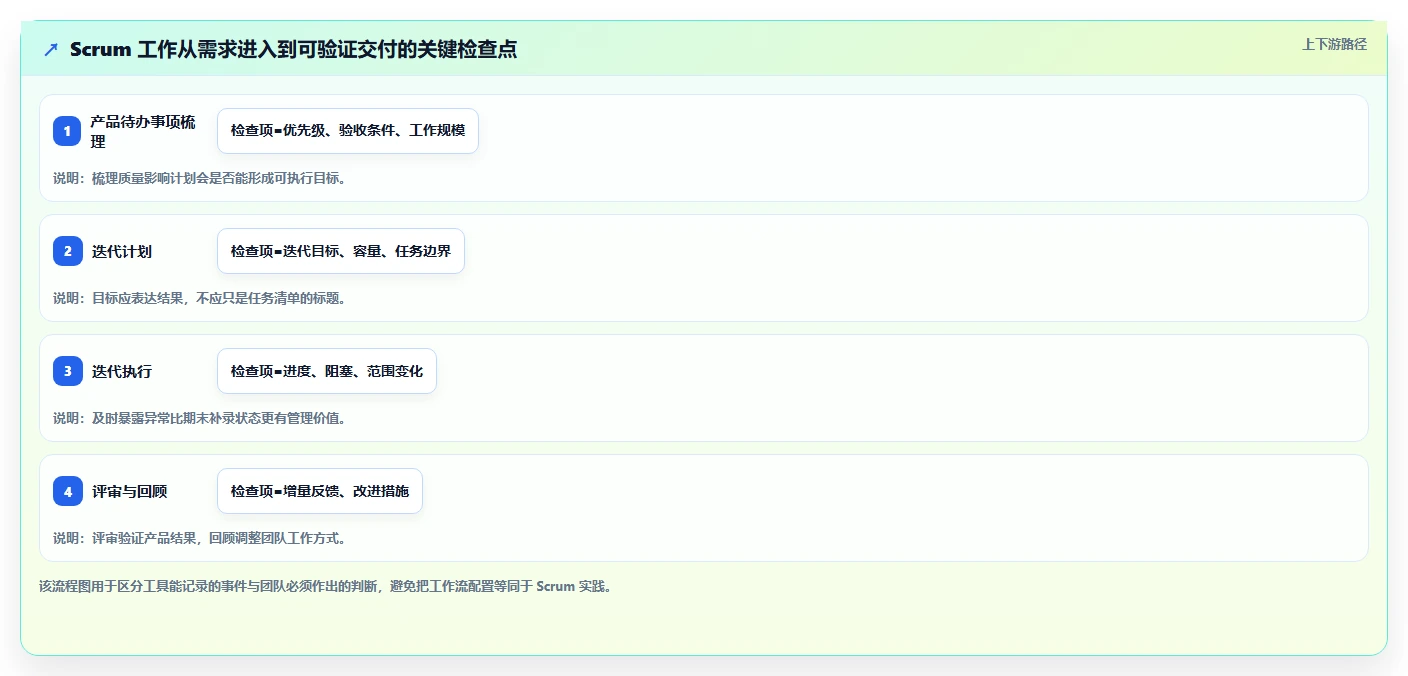
Task: Click the note 评审验证产品结果，回顾调整团队工作方式
Action: pyautogui.click(x=200, y=538)
